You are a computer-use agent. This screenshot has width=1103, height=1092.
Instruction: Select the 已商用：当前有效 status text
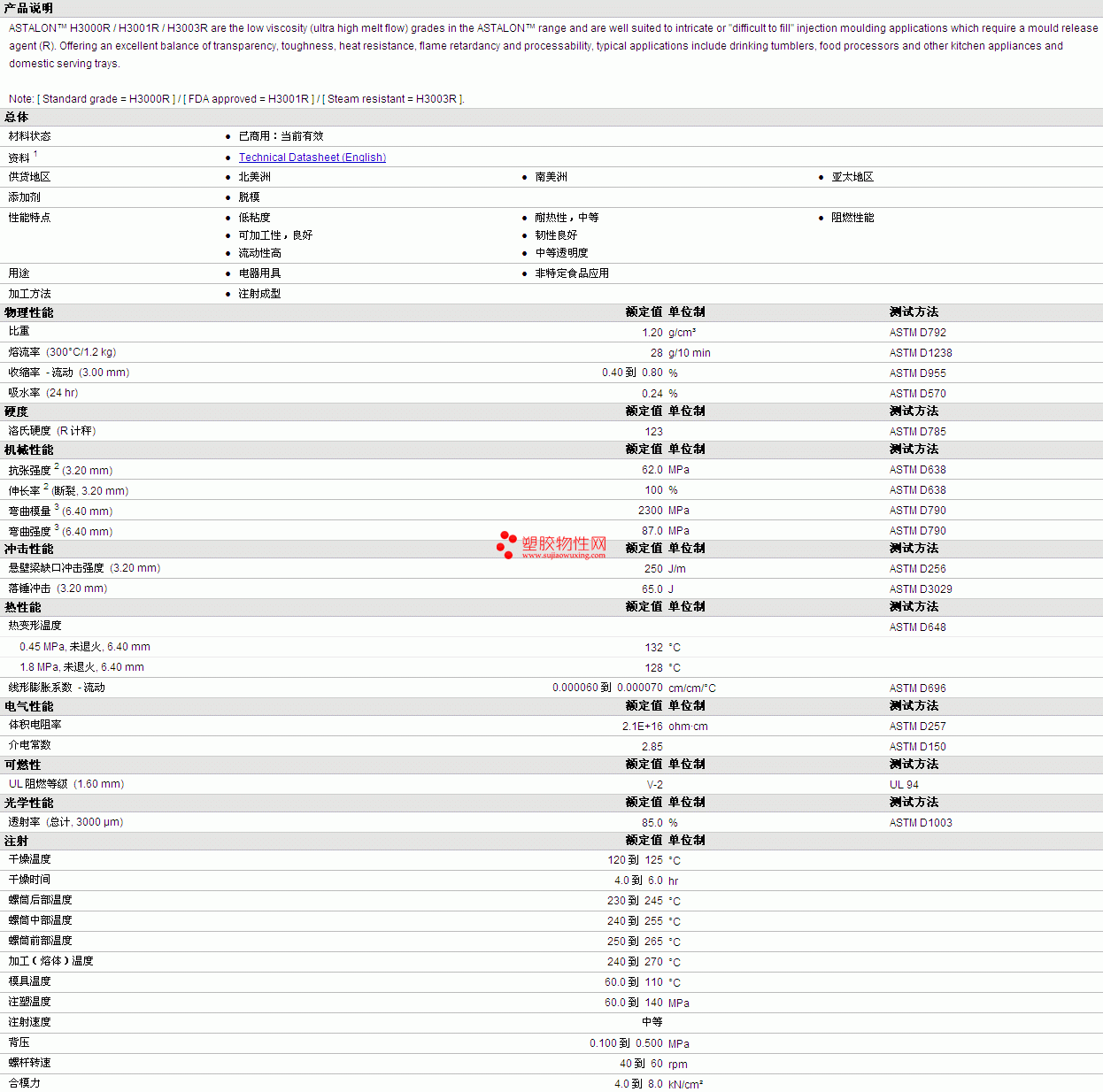tap(282, 136)
